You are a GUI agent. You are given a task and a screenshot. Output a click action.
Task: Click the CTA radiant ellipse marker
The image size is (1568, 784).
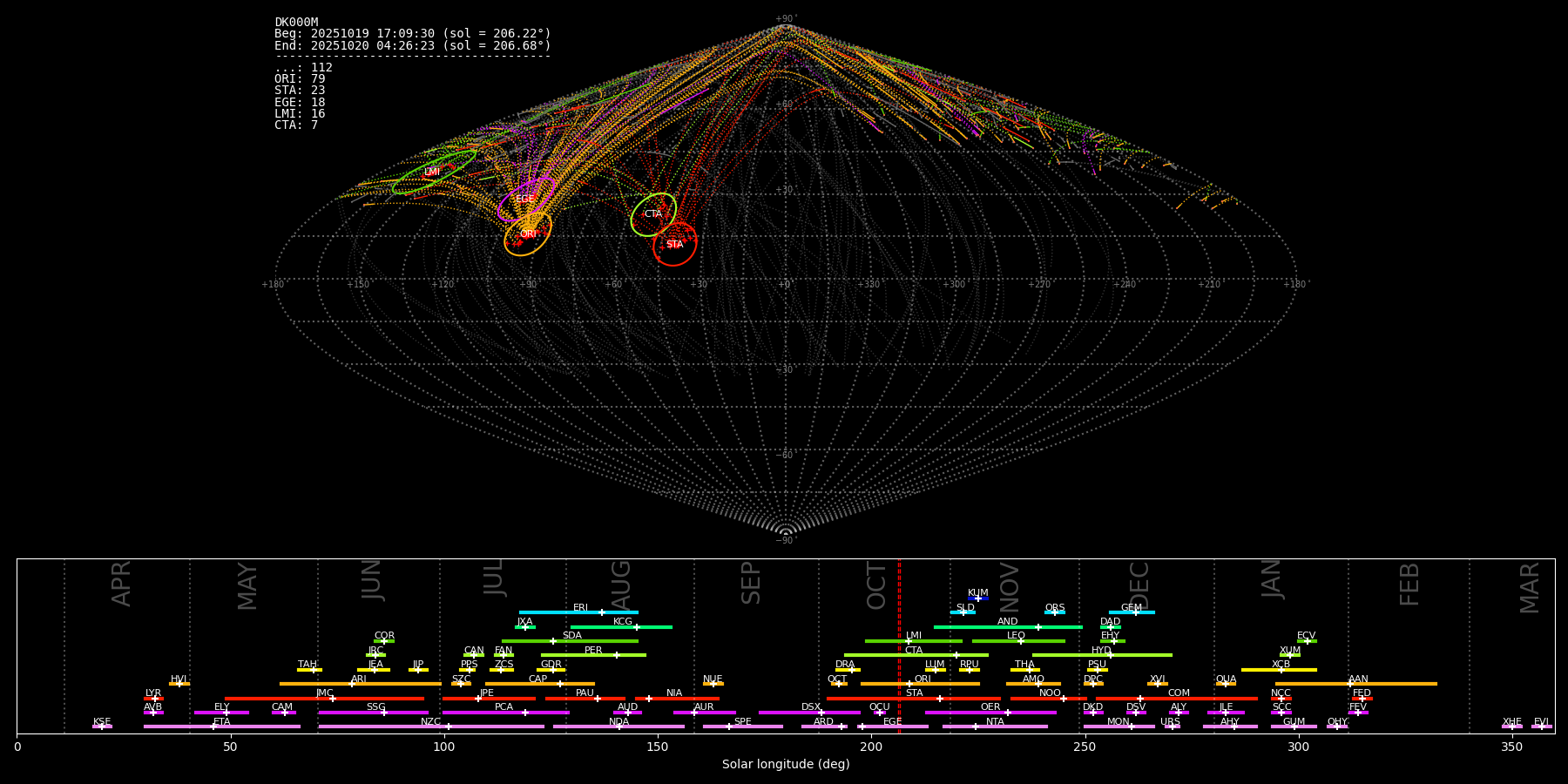(653, 214)
